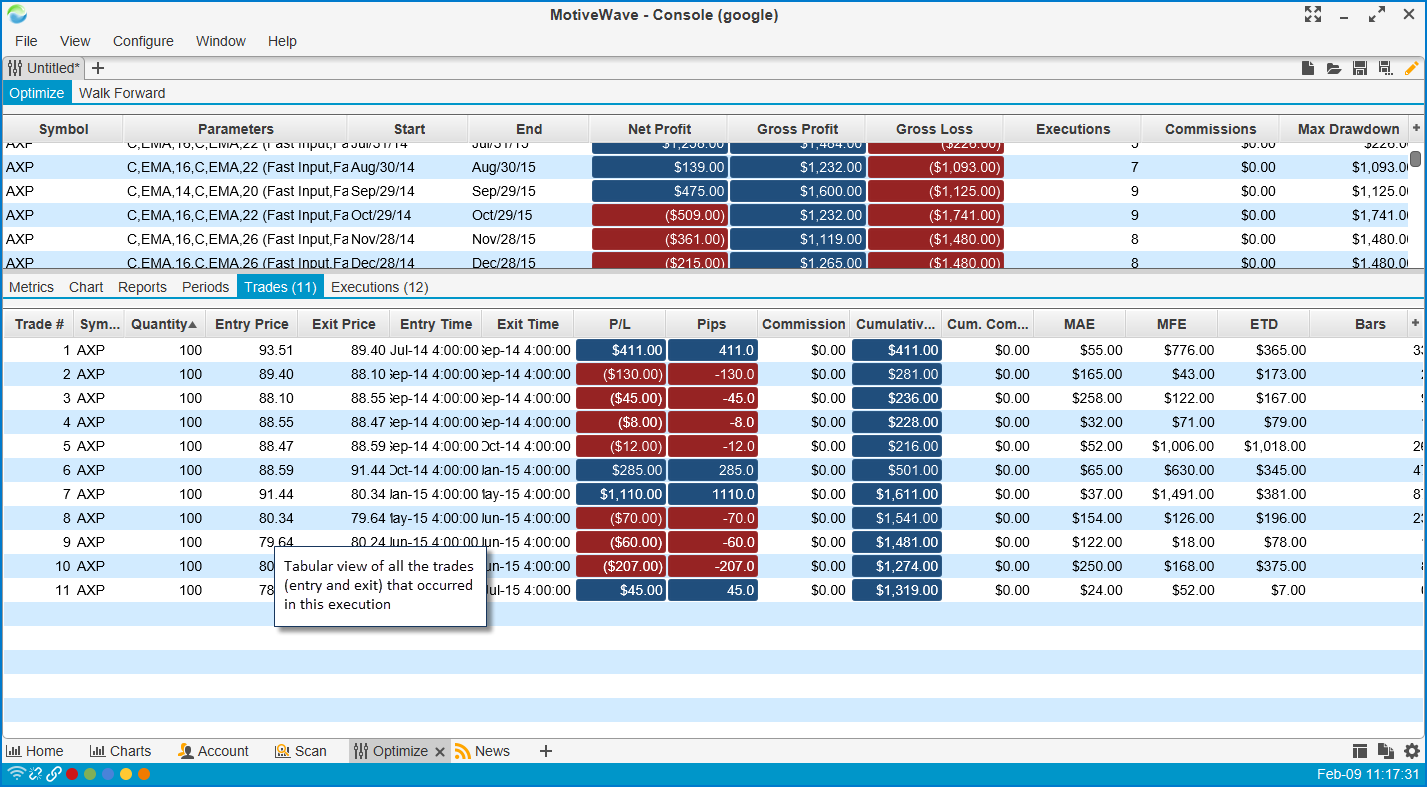Add a new tab beside Untitled
This screenshot has height=787, width=1427.
(98, 68)
